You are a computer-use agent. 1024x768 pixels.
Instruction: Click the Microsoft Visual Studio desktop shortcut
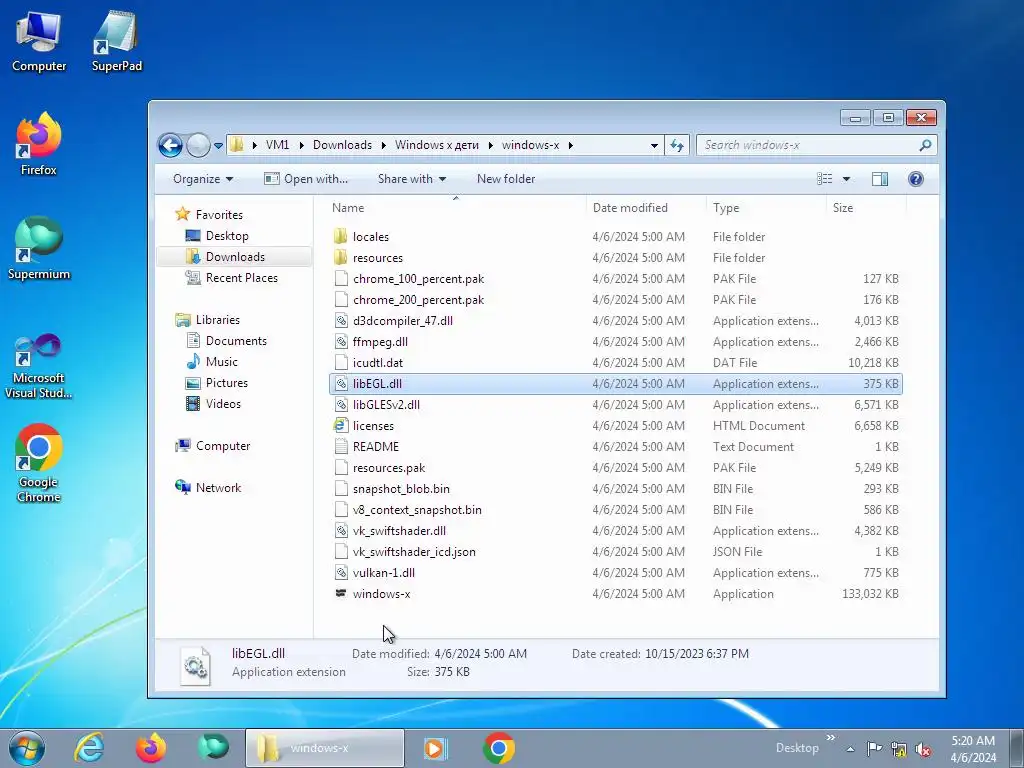tap(39, 366)
